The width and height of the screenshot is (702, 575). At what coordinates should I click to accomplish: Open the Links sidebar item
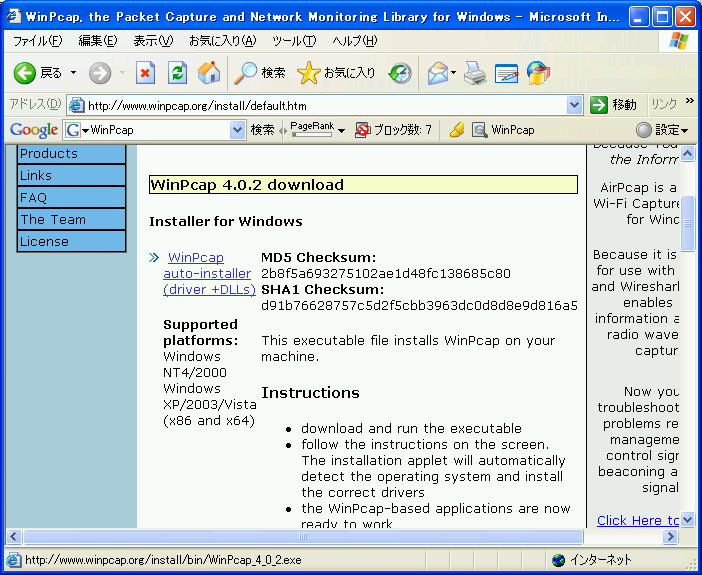(x=72, y=176)
